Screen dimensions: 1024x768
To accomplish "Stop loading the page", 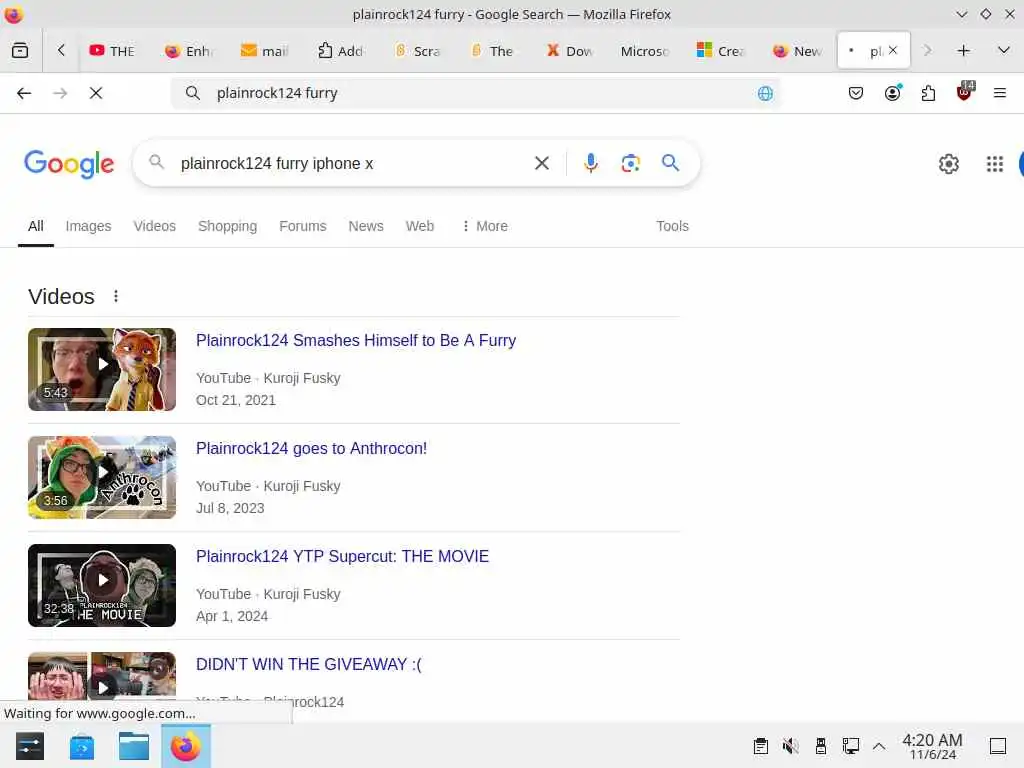I will pyautogui.click(x=96, y=93).
